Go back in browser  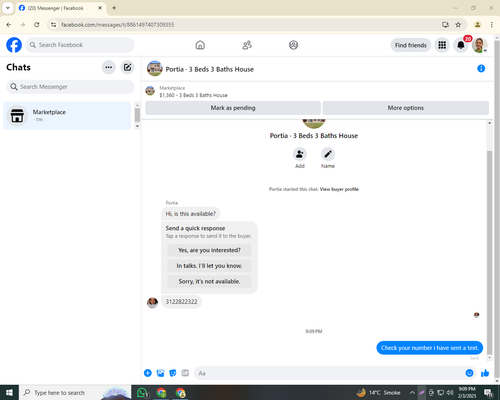(x=9, y=25)
